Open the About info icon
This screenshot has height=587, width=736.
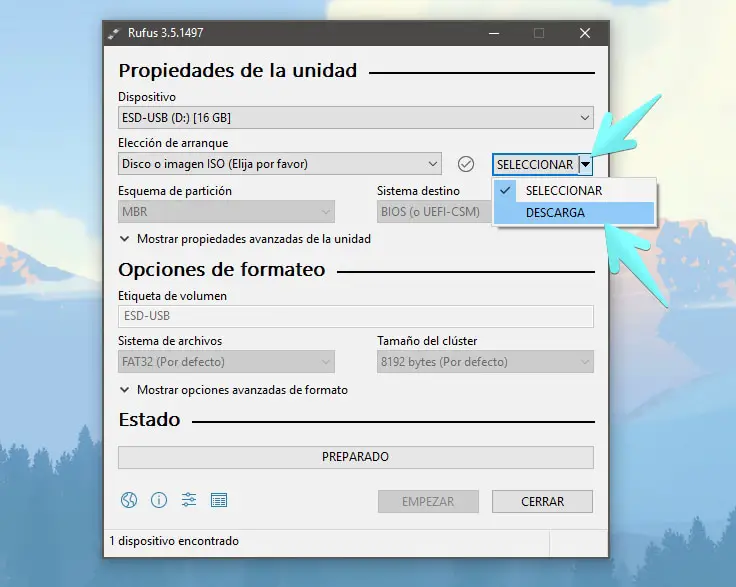coord(159,500)
